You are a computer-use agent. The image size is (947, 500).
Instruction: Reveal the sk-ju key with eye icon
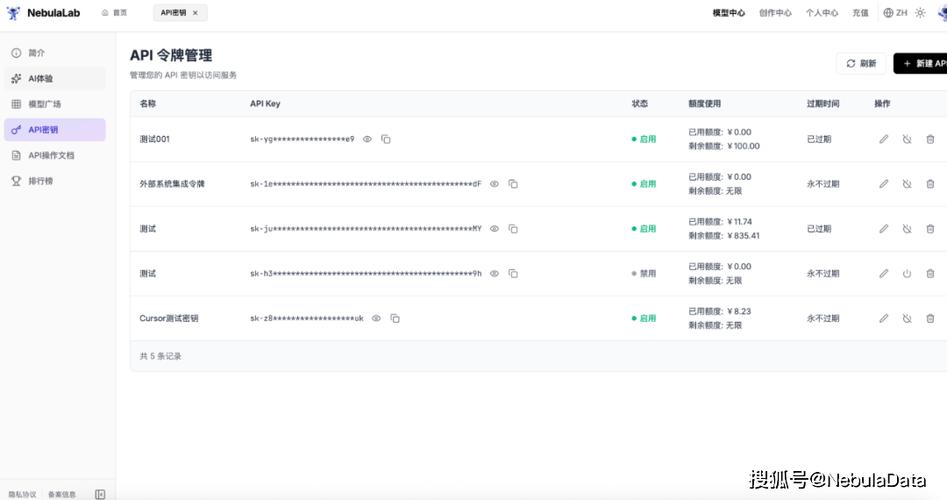point(494,229)
